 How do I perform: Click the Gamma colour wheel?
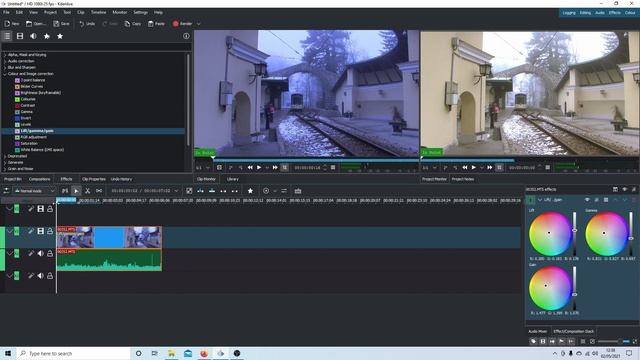click(x=606, y=233)
